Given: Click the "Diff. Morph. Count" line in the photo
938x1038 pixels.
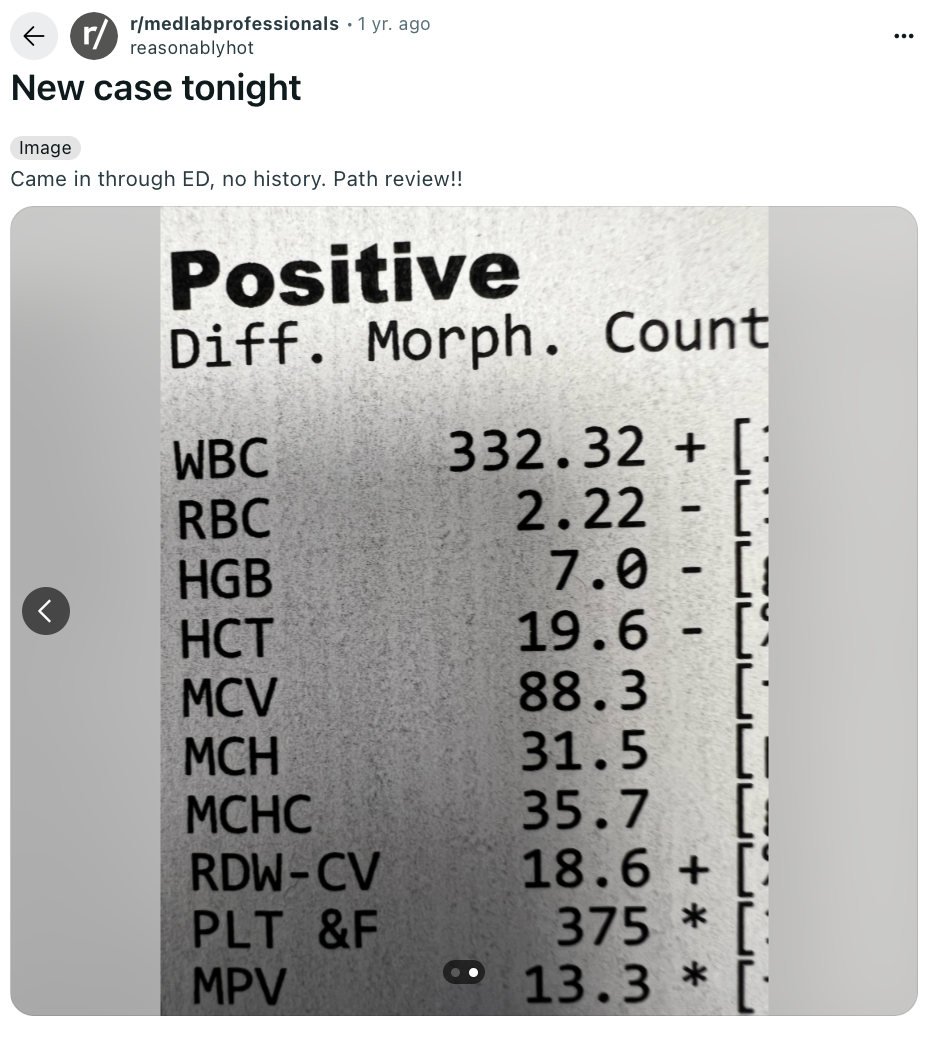Looking at the screenshot, I should [469, 339].
